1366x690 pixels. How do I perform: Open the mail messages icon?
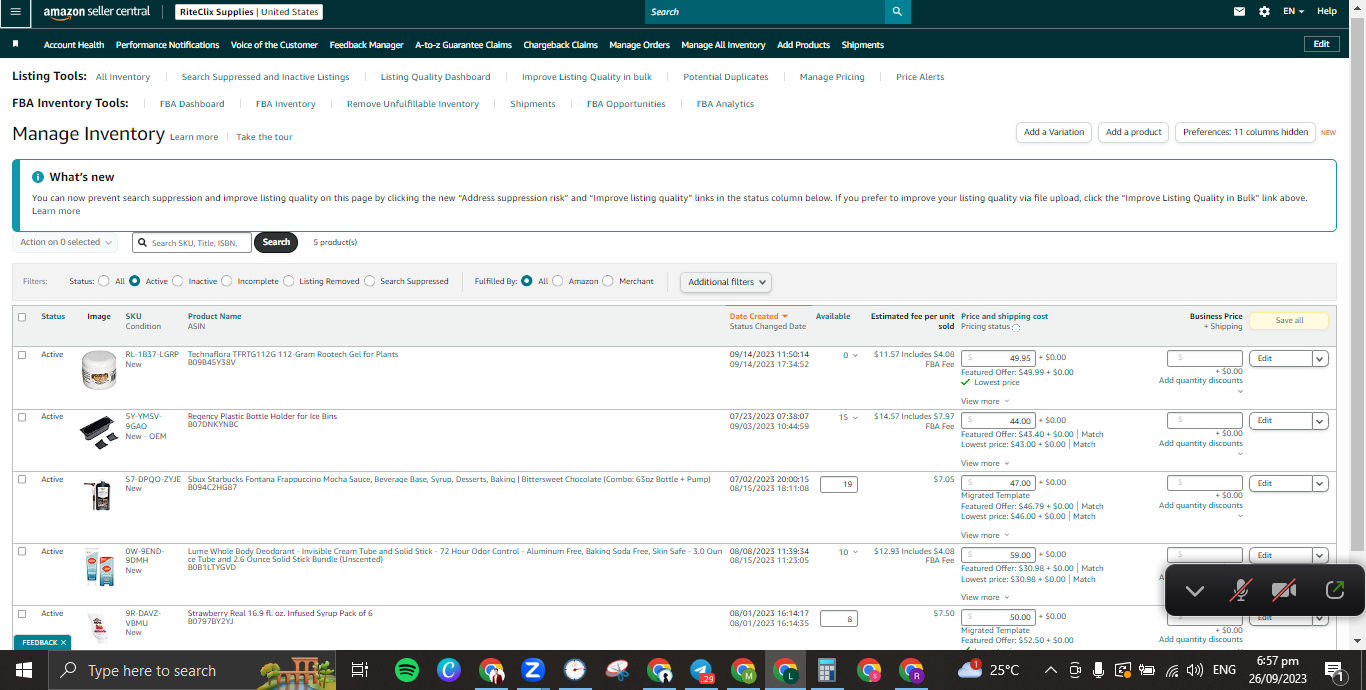click(1240, 12)
